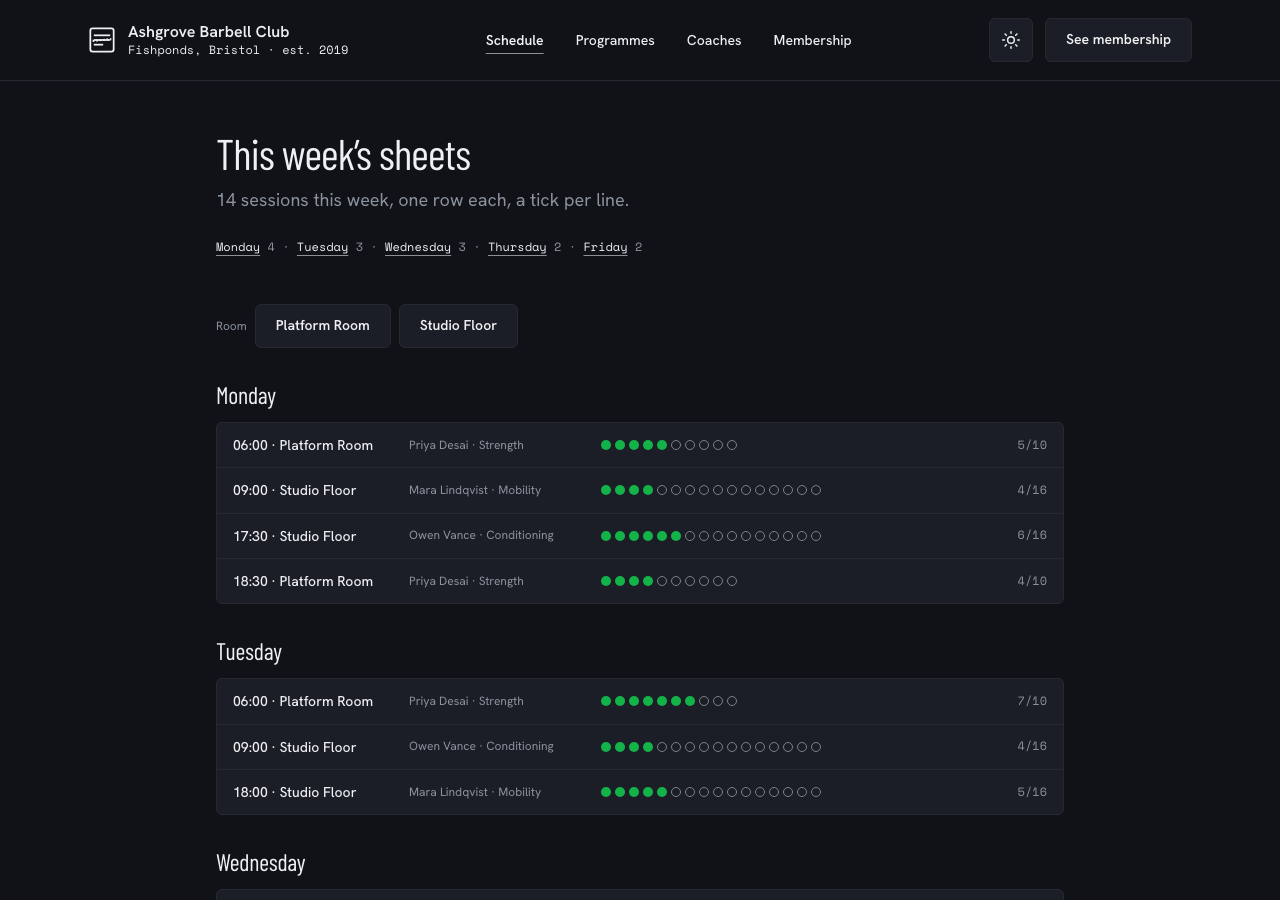Select Monday 17:30 Studio Floor session
This screenshot has height=900, width=1280.
pyautogui.click(x=640, y=536)
